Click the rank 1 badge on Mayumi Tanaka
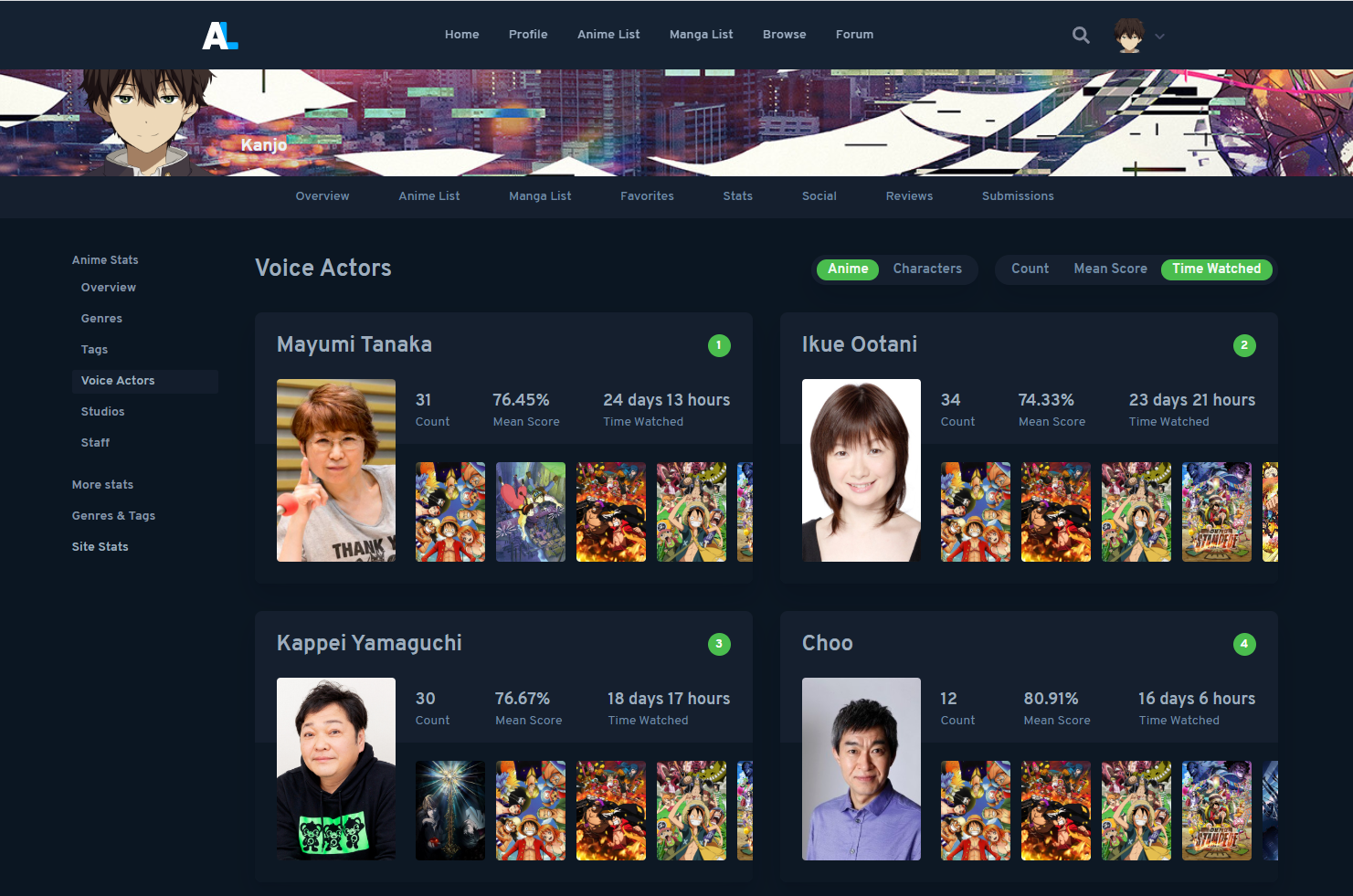This screenshot has height=896, width=1353. tap(719, 345)
